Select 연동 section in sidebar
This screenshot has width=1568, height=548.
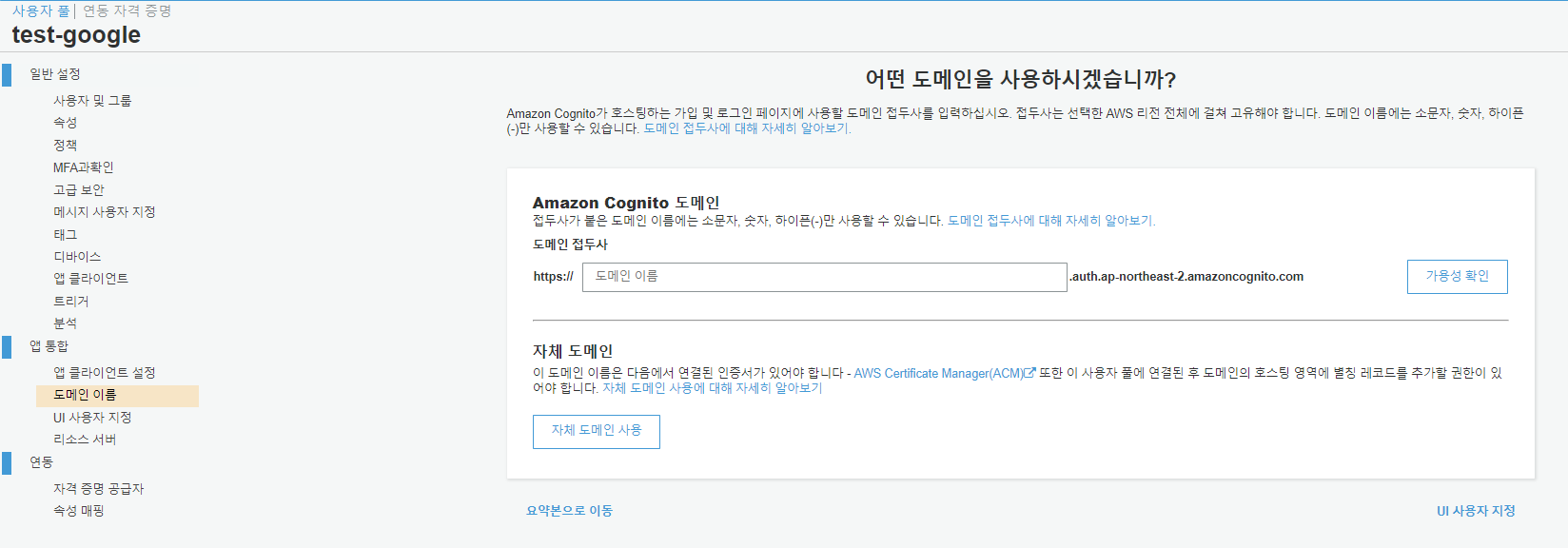click(41, 462)
